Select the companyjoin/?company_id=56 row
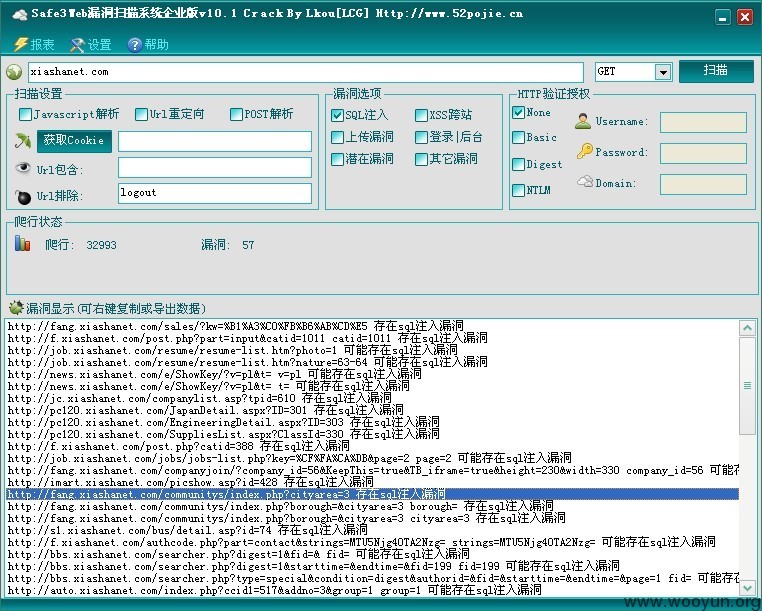Viewport: 762px width, 611px height. pyautogui.click(x=373, y=470)
